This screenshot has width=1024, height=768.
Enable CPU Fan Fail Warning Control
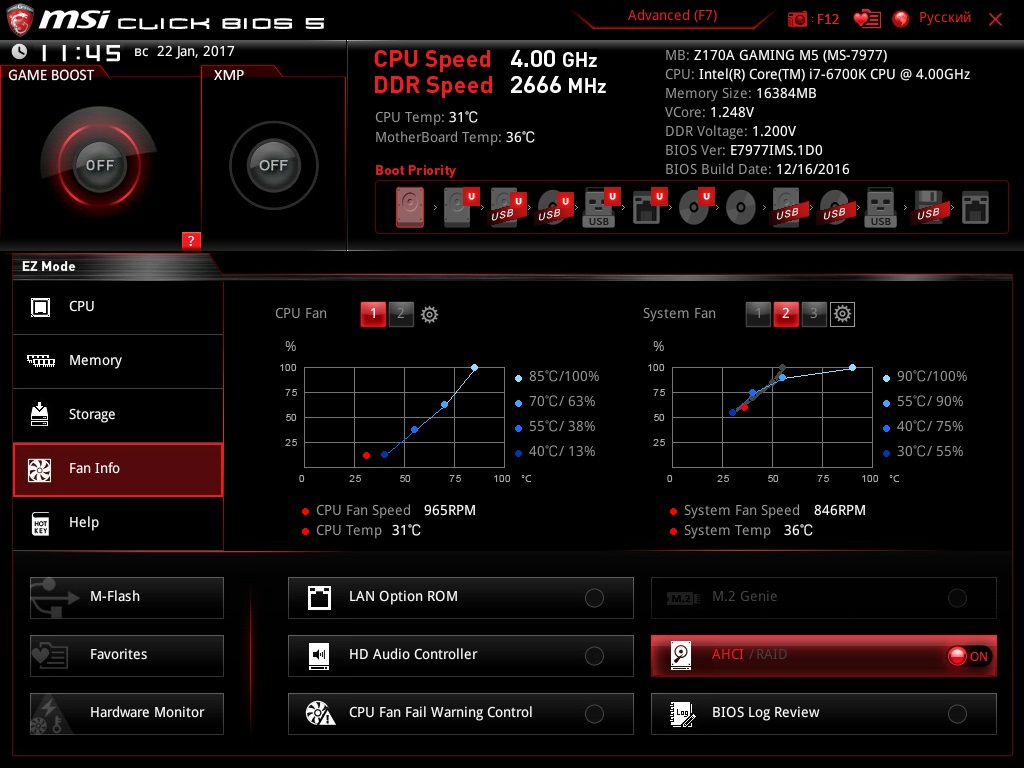click(460, 713)
